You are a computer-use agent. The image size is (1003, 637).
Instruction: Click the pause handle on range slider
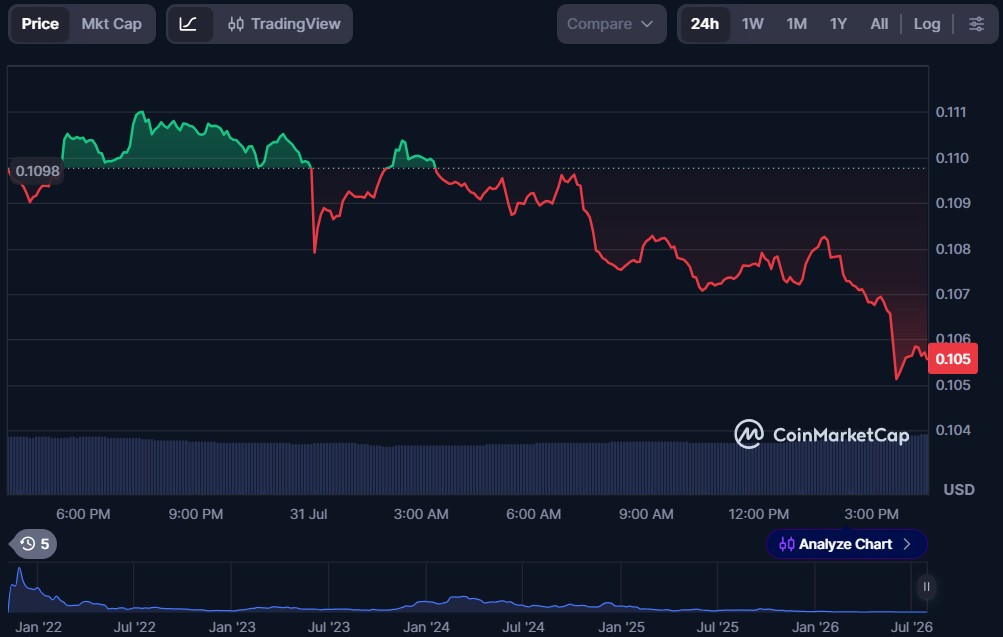click(926, 586)
